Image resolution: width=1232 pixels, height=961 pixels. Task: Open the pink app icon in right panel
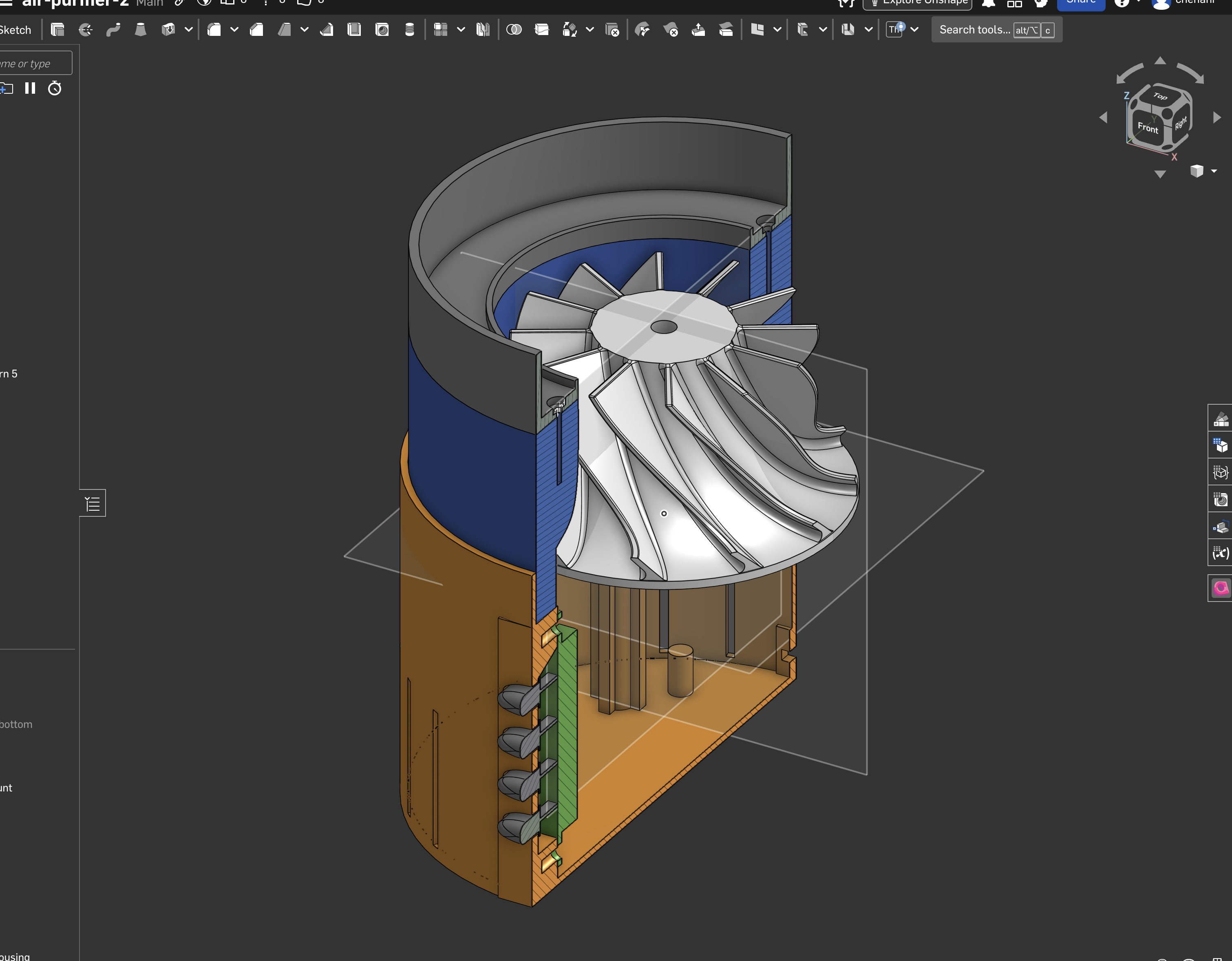point(1221,588)
